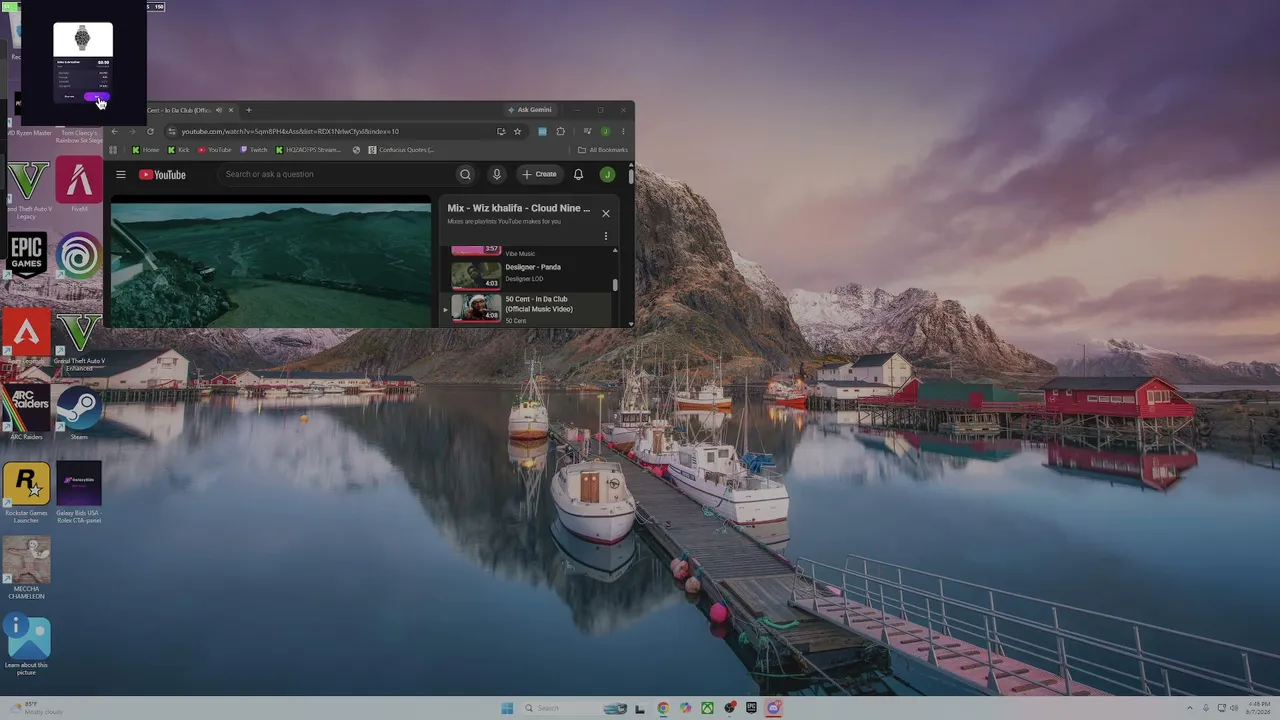
Task: Open the taskbar volume control
Action: point(1235,708)
